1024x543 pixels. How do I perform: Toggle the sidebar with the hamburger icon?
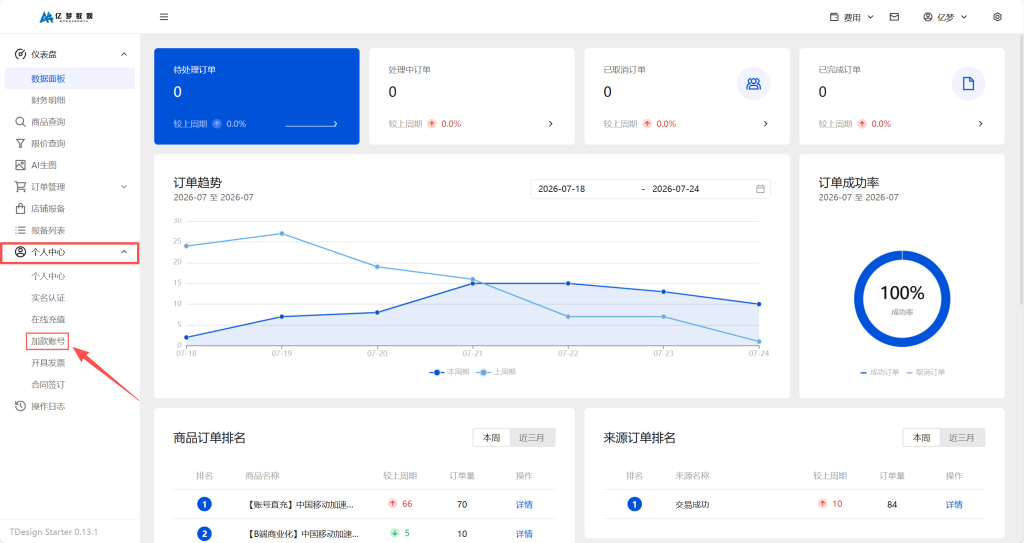coord(164,17)
